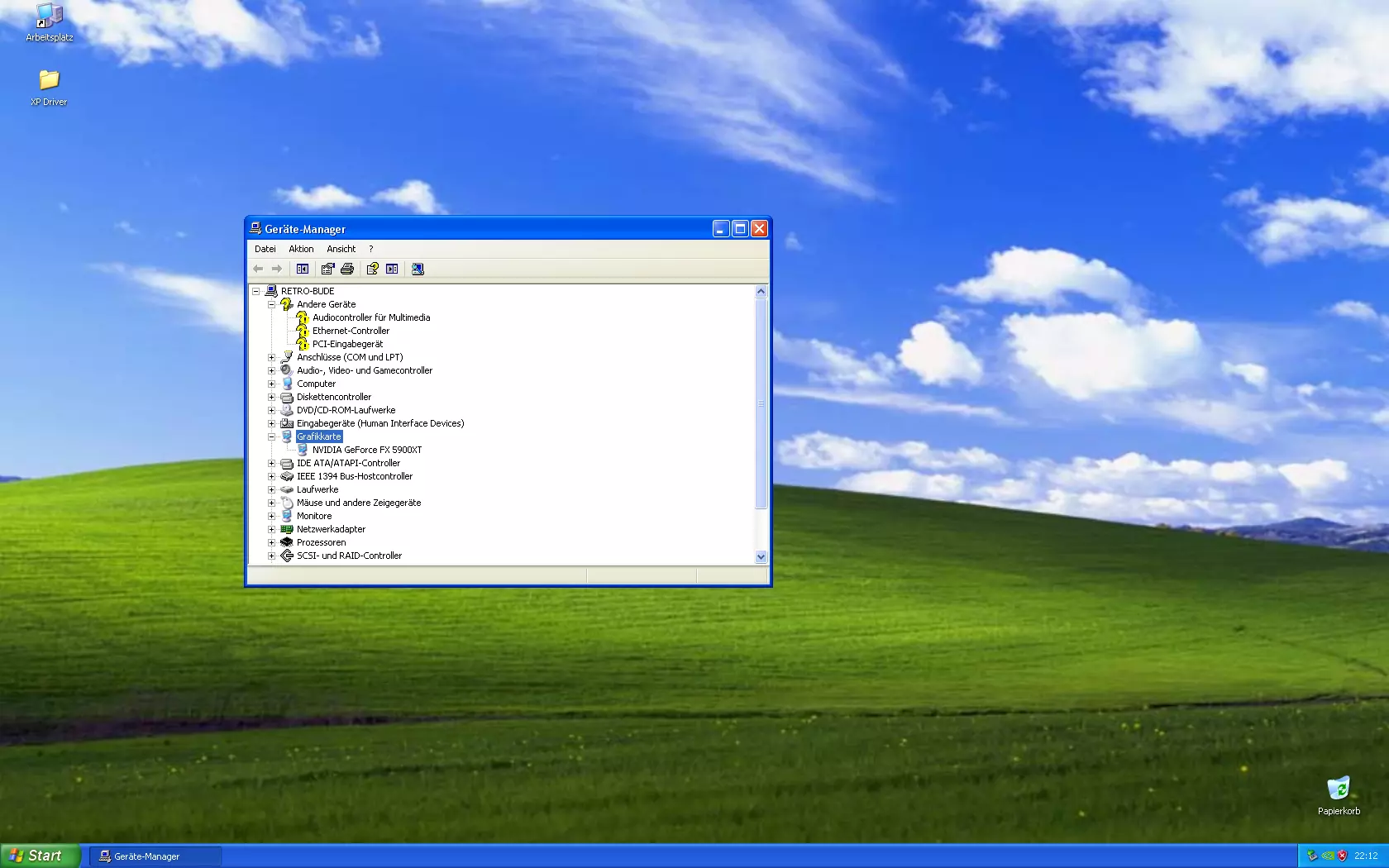Select the RETRO-BUDE label
Image resolution: width=1389 pixels, height=868 pixels.
(x=308, y=291)
